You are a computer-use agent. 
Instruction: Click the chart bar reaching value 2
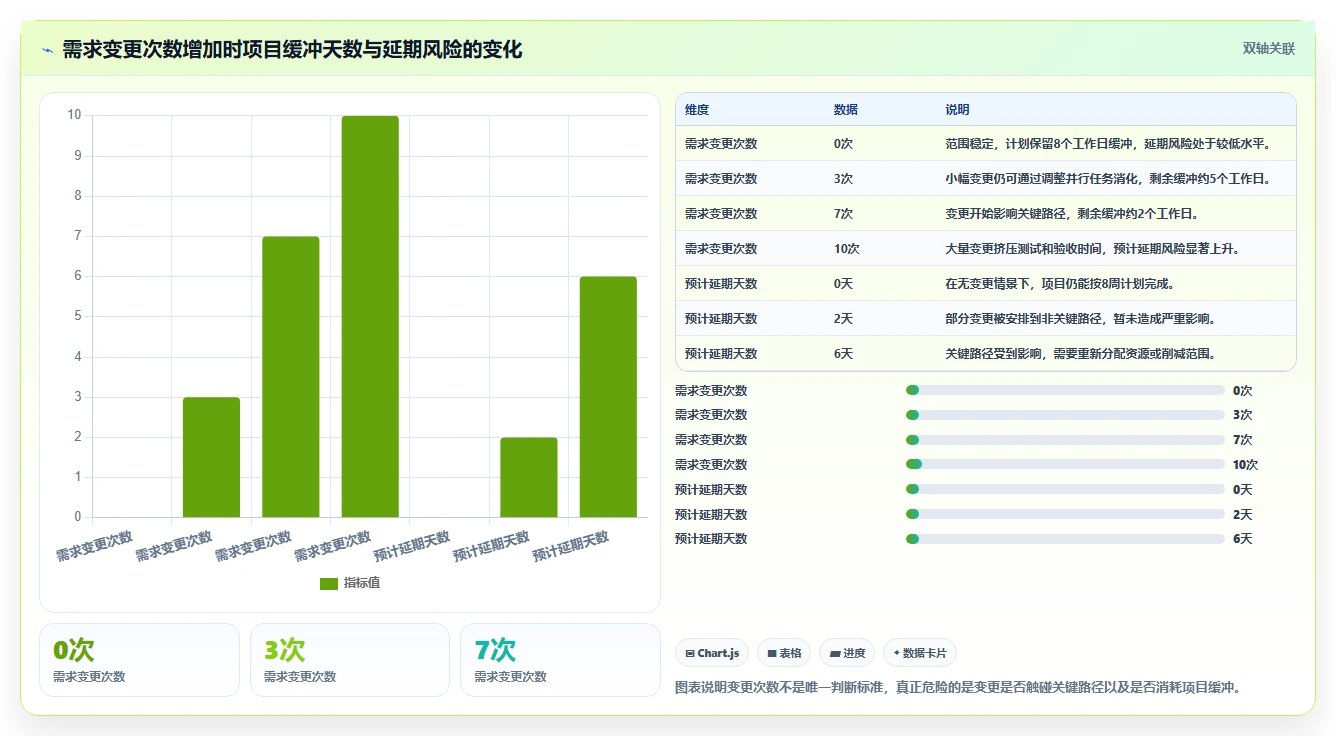click(x=529, y=478)
